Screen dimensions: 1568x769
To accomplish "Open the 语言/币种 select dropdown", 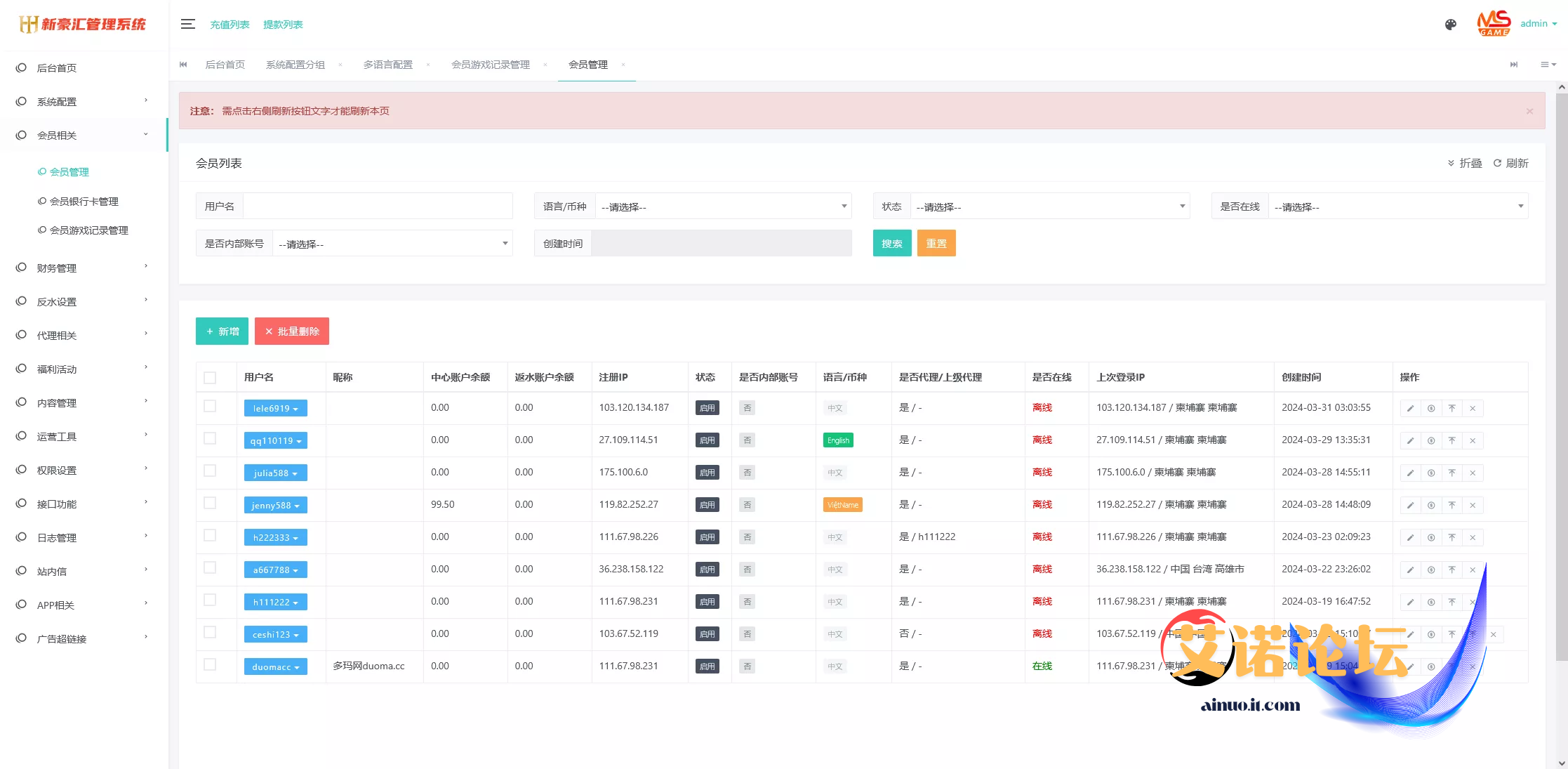I will click(x=723, y=206).
